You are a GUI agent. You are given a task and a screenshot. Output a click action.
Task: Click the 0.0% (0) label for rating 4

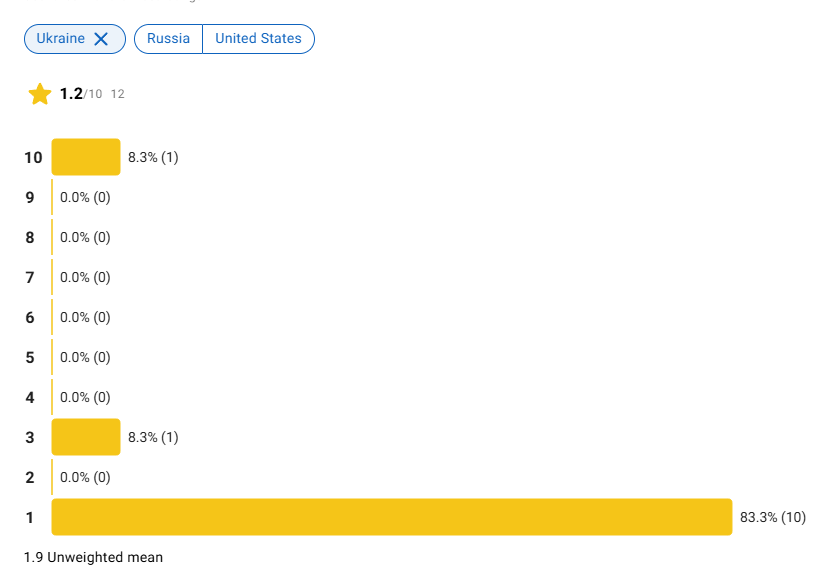(85, 397)
